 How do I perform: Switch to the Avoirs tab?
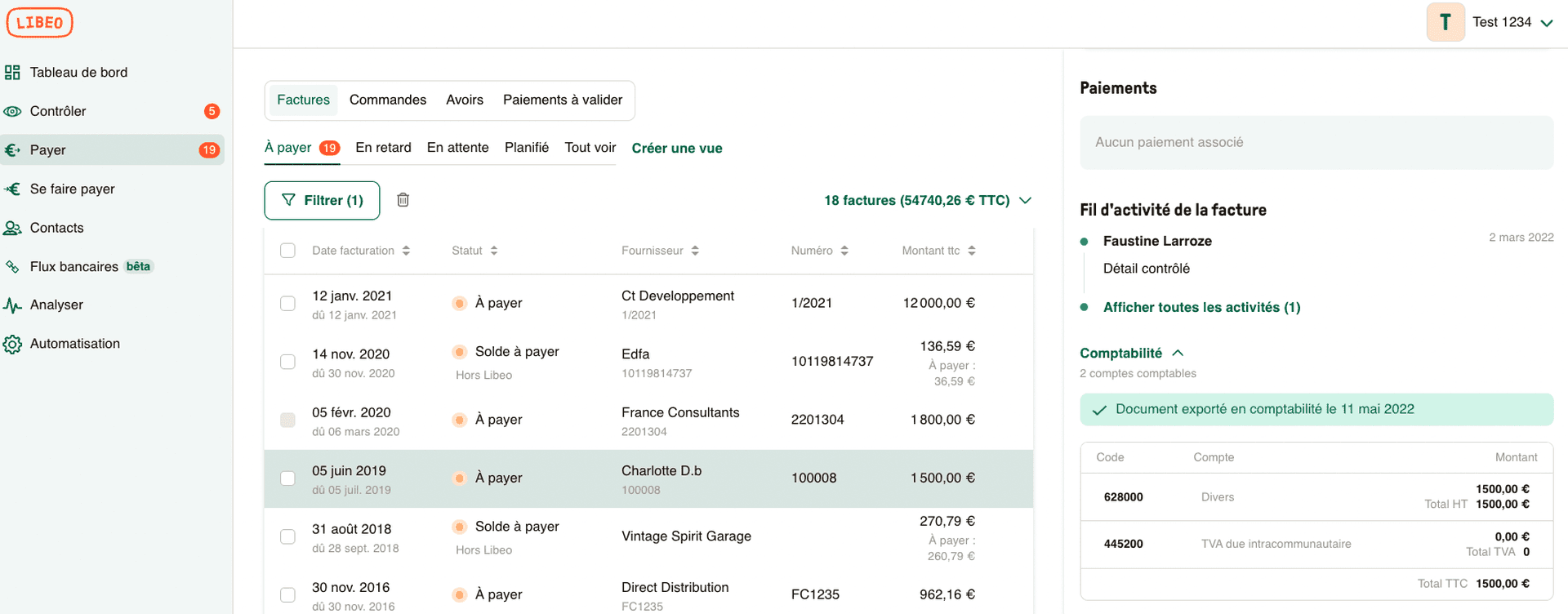pos(465,100)
